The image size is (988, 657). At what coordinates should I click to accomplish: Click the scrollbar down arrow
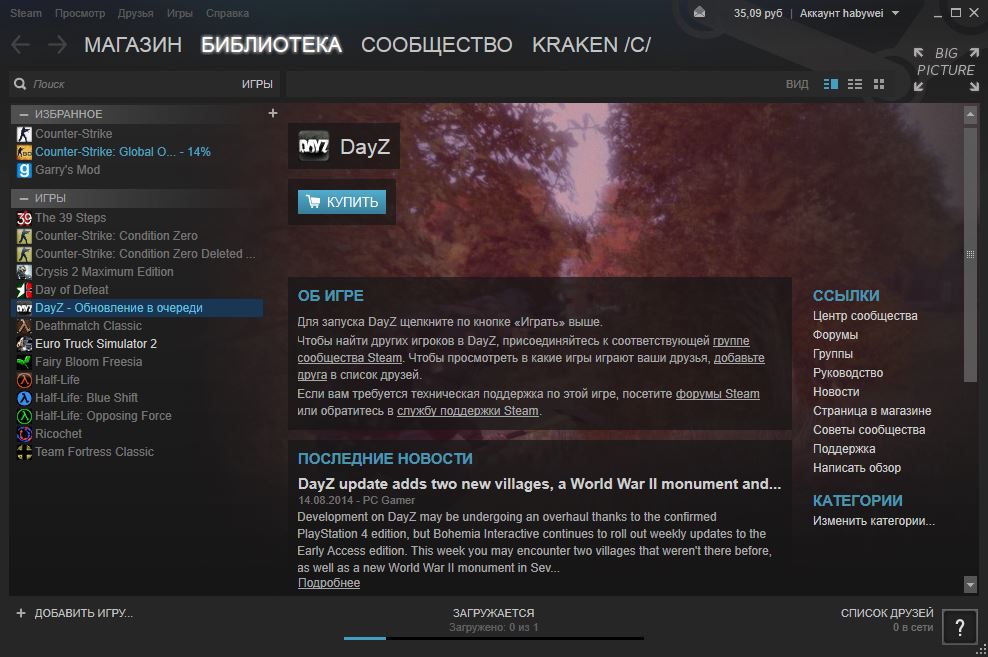click(970, 585)
